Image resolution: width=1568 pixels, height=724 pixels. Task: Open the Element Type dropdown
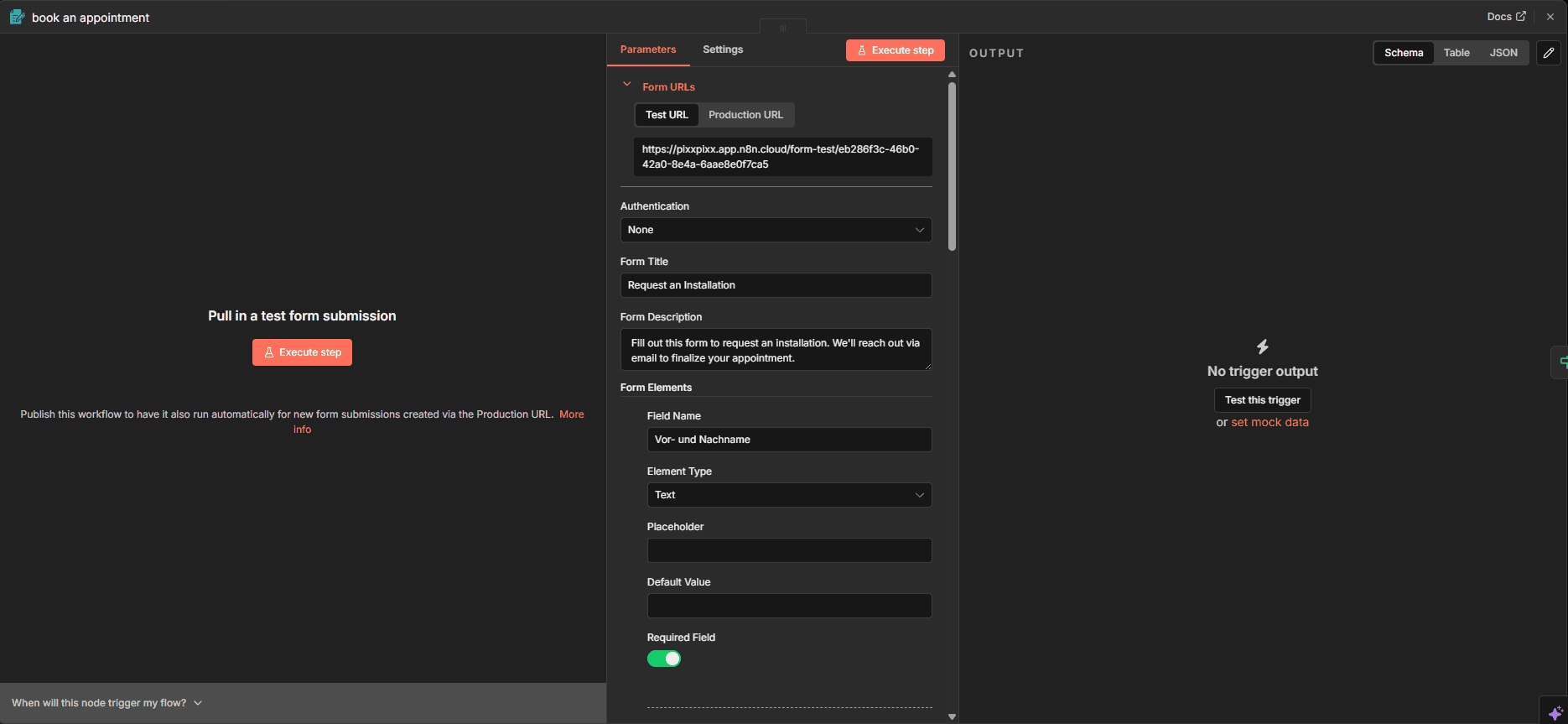(x=789, y=495)
